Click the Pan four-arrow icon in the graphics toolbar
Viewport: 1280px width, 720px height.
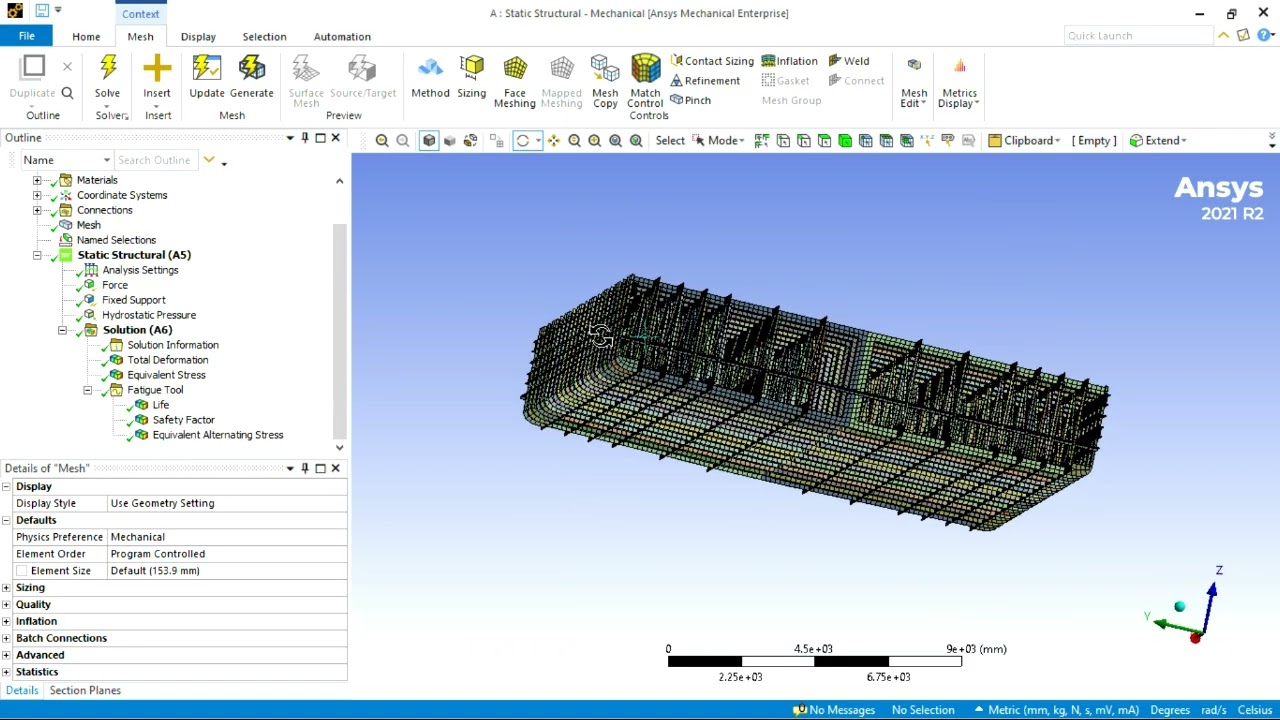(x=553, y=141)
